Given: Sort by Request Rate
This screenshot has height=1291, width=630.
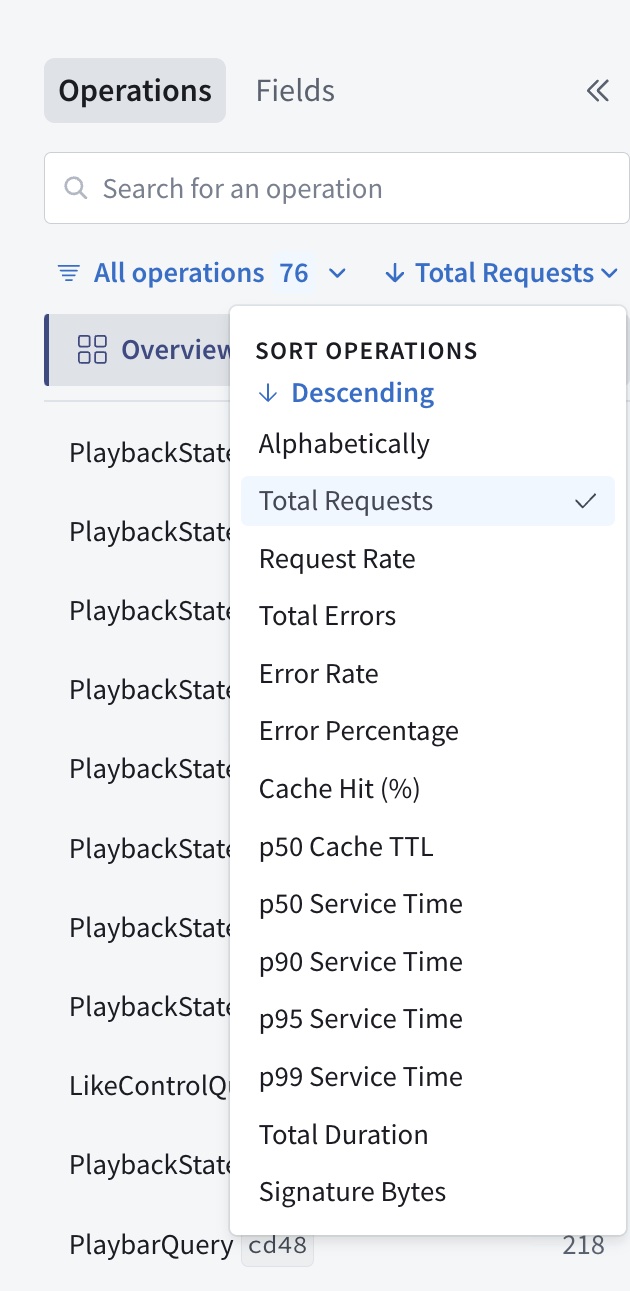Looking at the screenshot, I should coord(337,559).
